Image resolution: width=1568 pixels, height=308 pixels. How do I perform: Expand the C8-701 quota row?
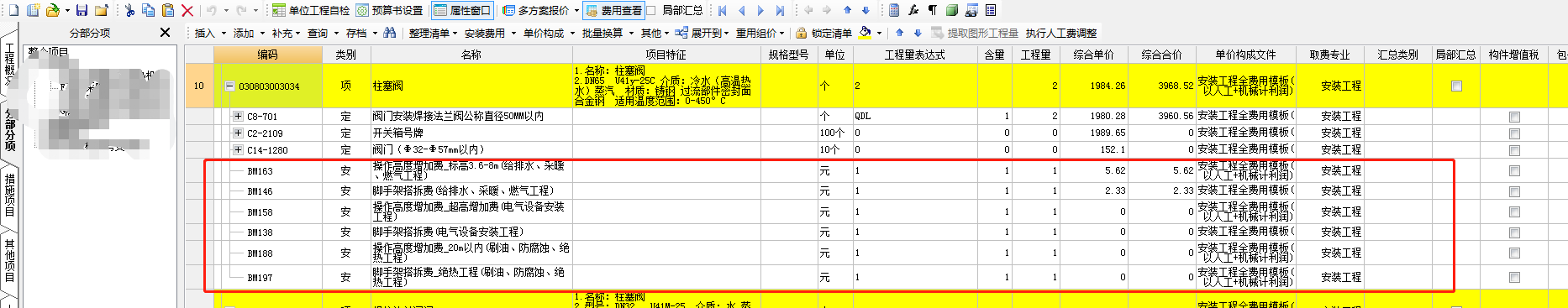click(238, 117)
